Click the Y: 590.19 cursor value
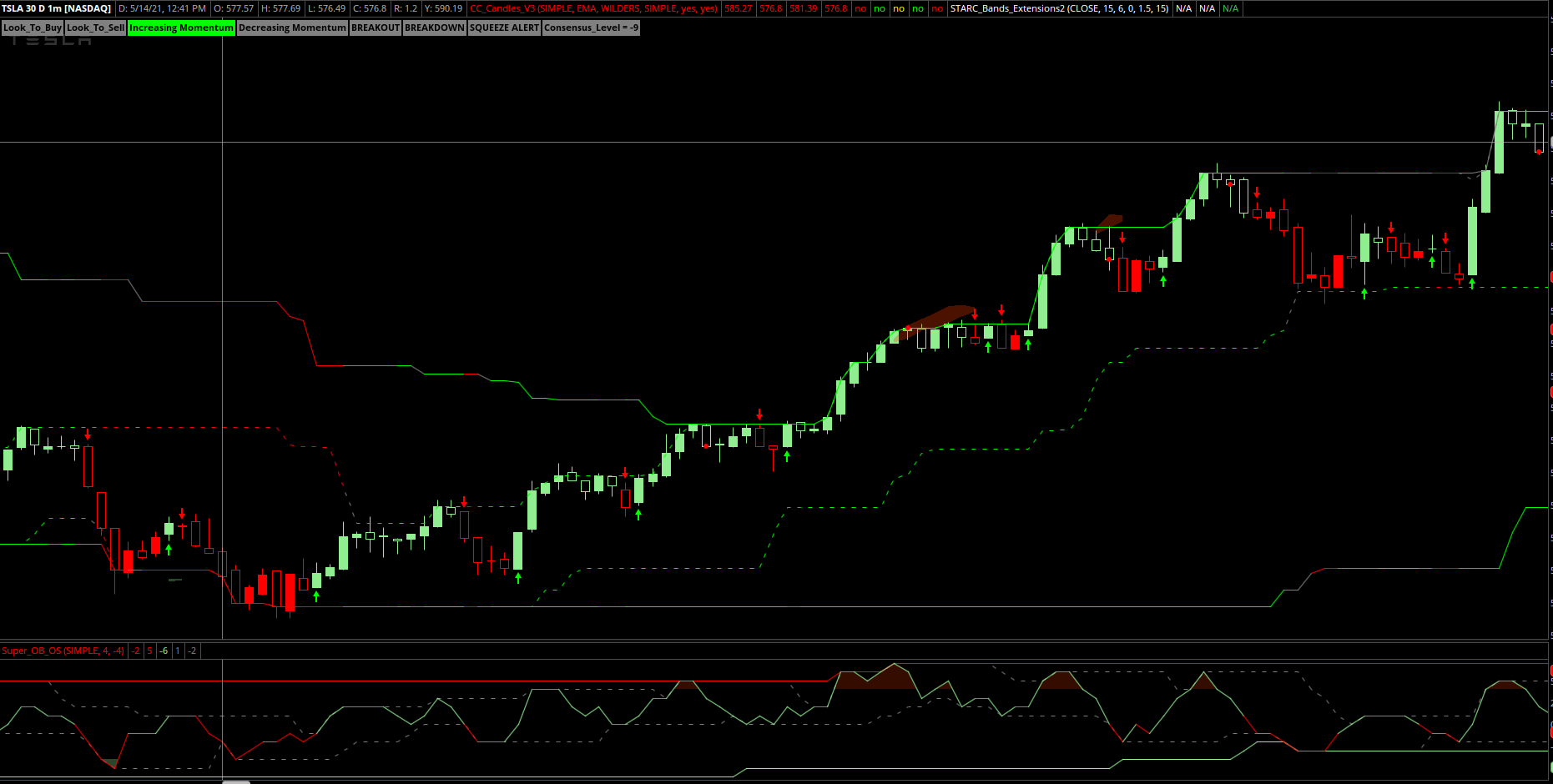Image resolution: width=1553 pixels, height=784 pixels. coord(443,8)
